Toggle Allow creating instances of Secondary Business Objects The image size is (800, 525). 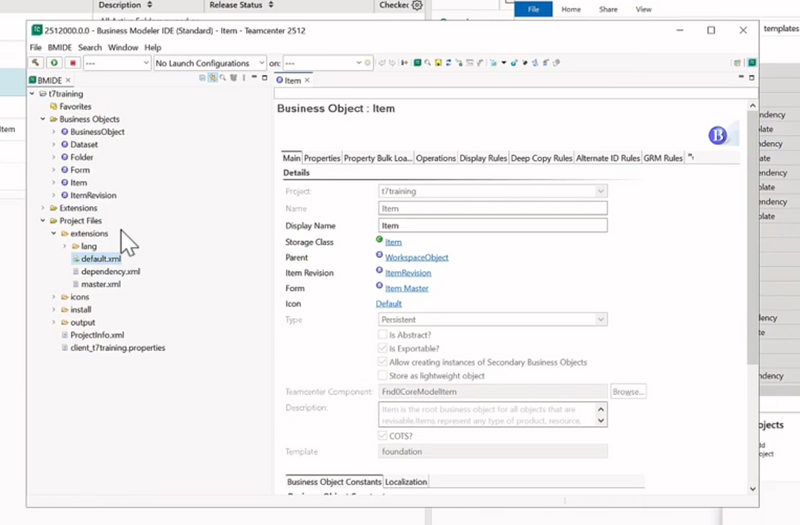click(x=382, y=362)
